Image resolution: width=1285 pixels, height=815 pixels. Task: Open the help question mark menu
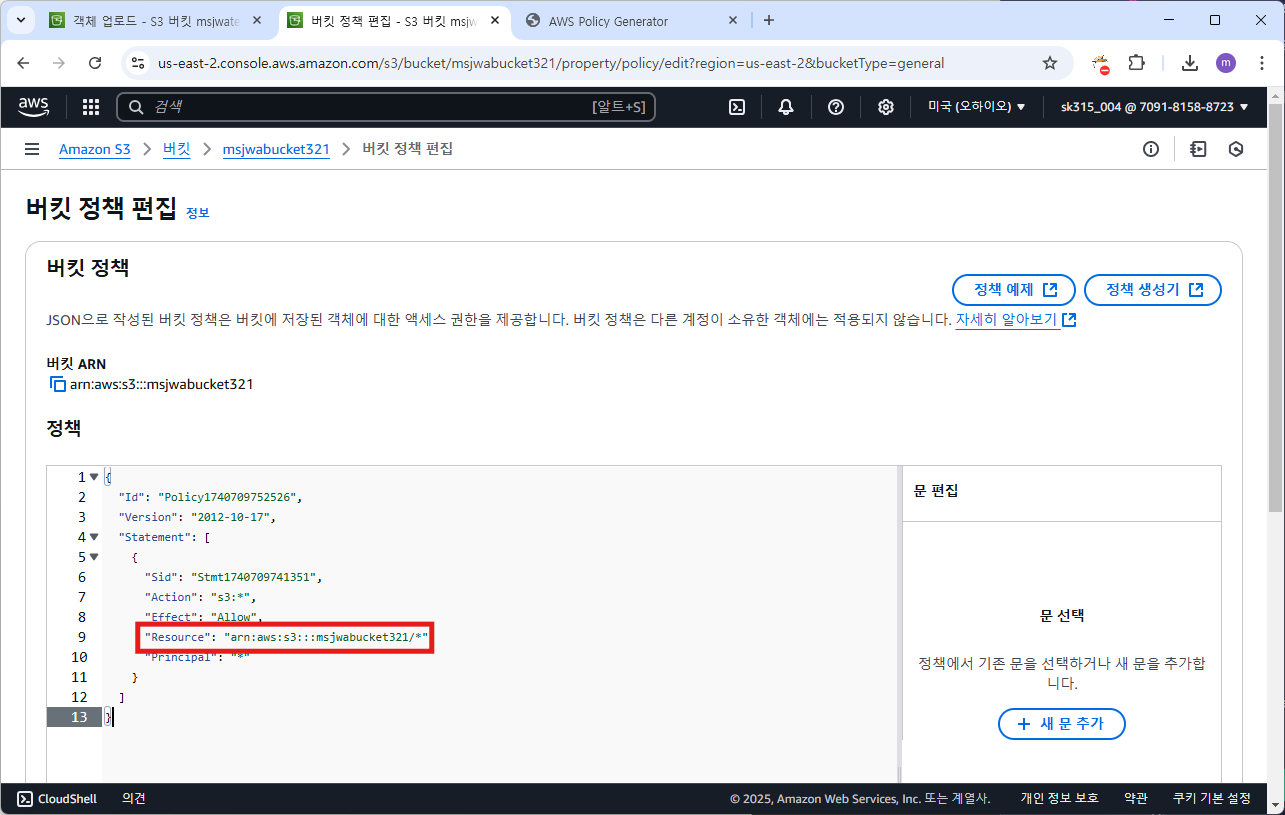836,107
